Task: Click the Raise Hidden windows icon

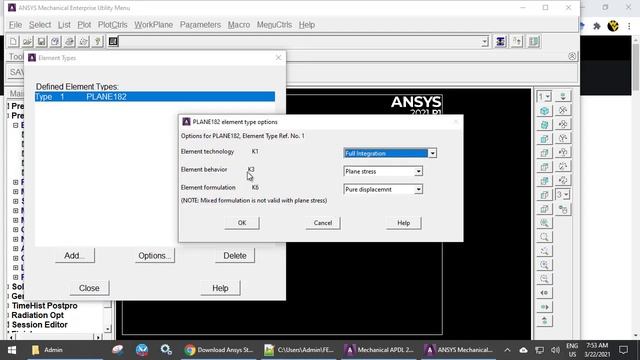Action: click(x=500, y=42)
